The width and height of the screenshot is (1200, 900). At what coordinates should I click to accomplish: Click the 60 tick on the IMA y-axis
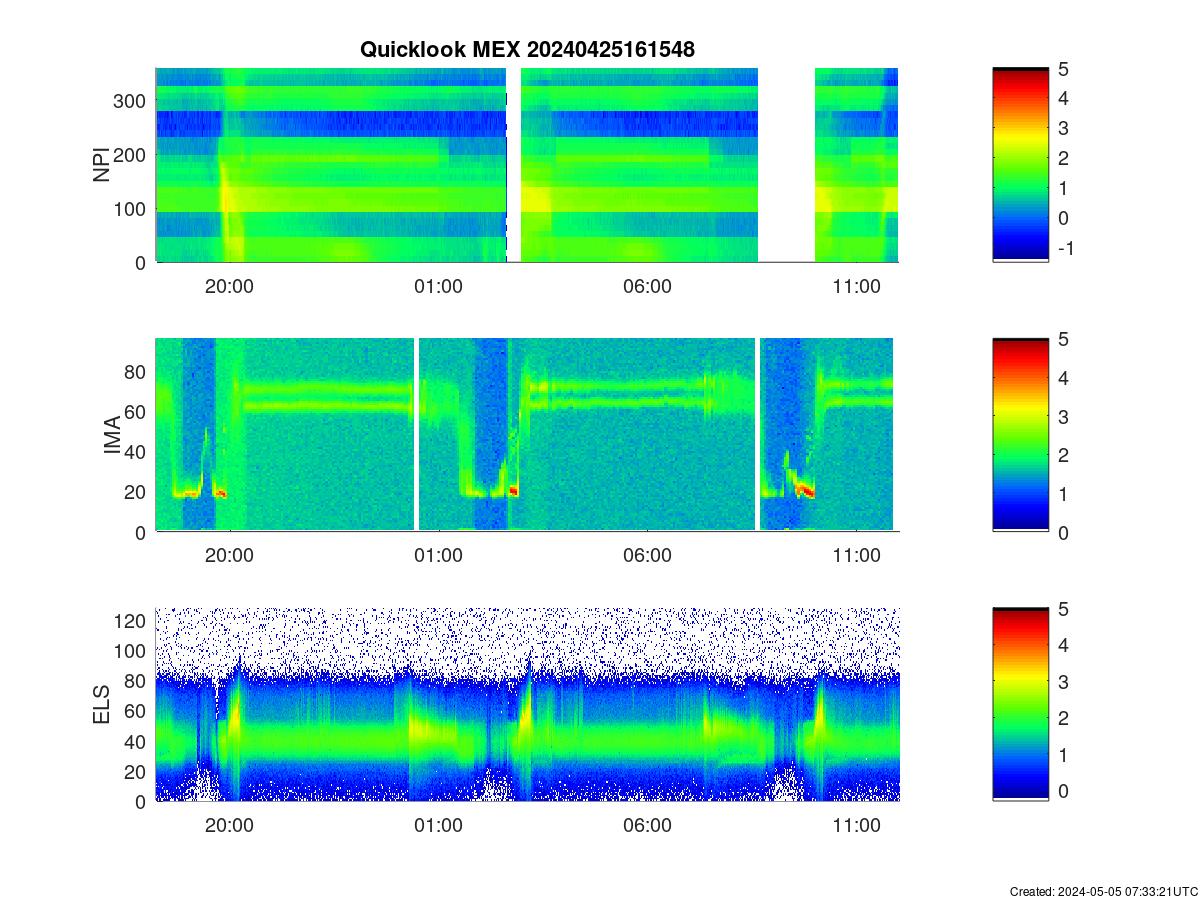pos(137,412)
